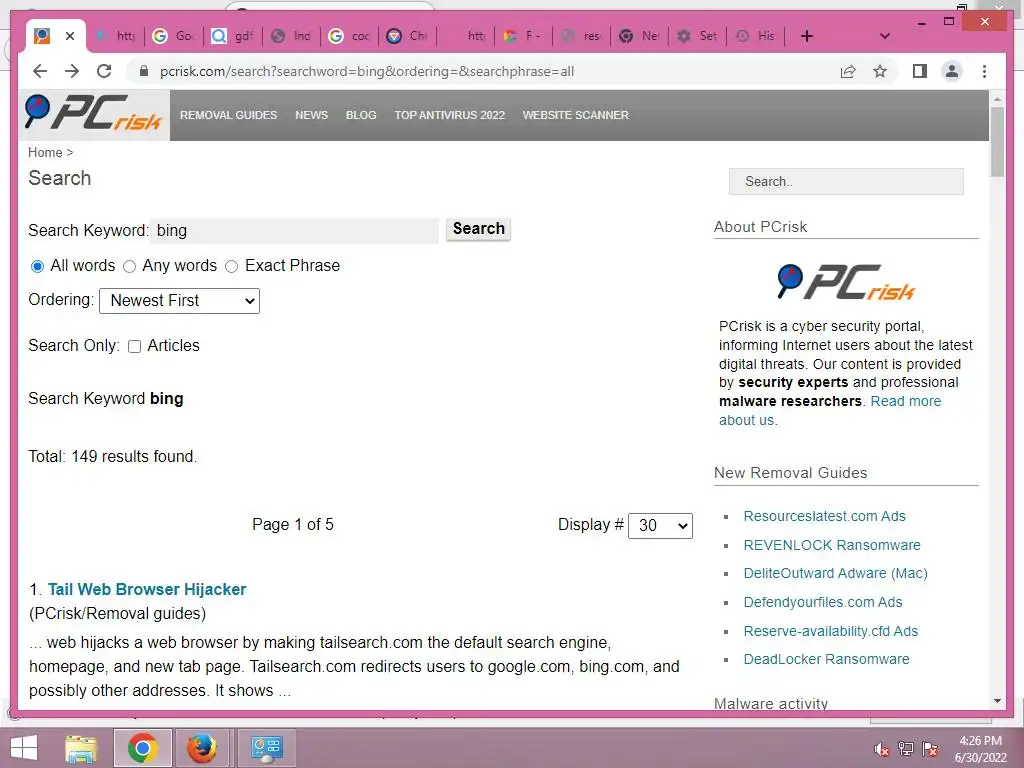Click the PCrisk logo under About PCrisk
This screenshot has height=768, width=1024.
pyautogui.click(x=846, y=282)
